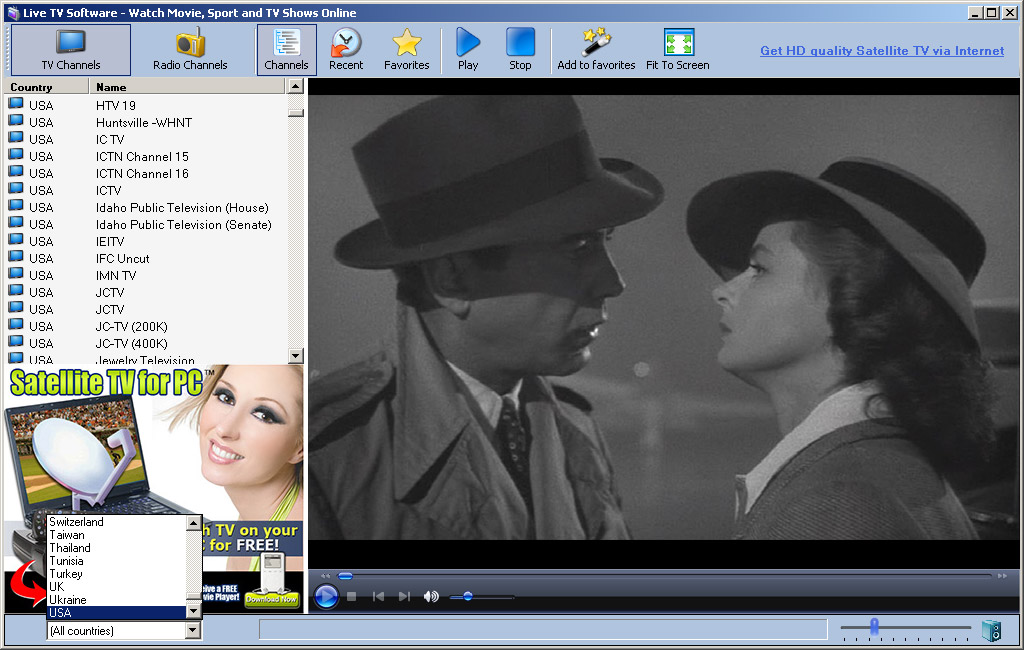1024x650 pixels.
Task: Click TV icon beside IEITV
Action: (x=16, y=239)
